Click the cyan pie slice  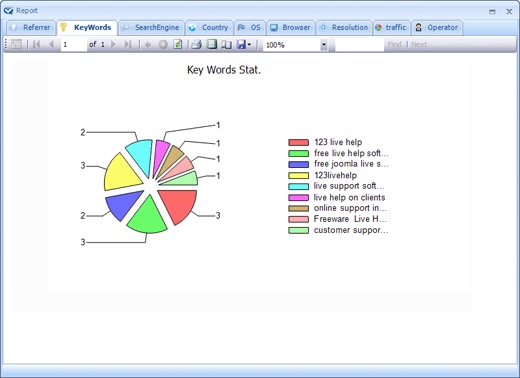pyautogui.click(x=142, y=156)
